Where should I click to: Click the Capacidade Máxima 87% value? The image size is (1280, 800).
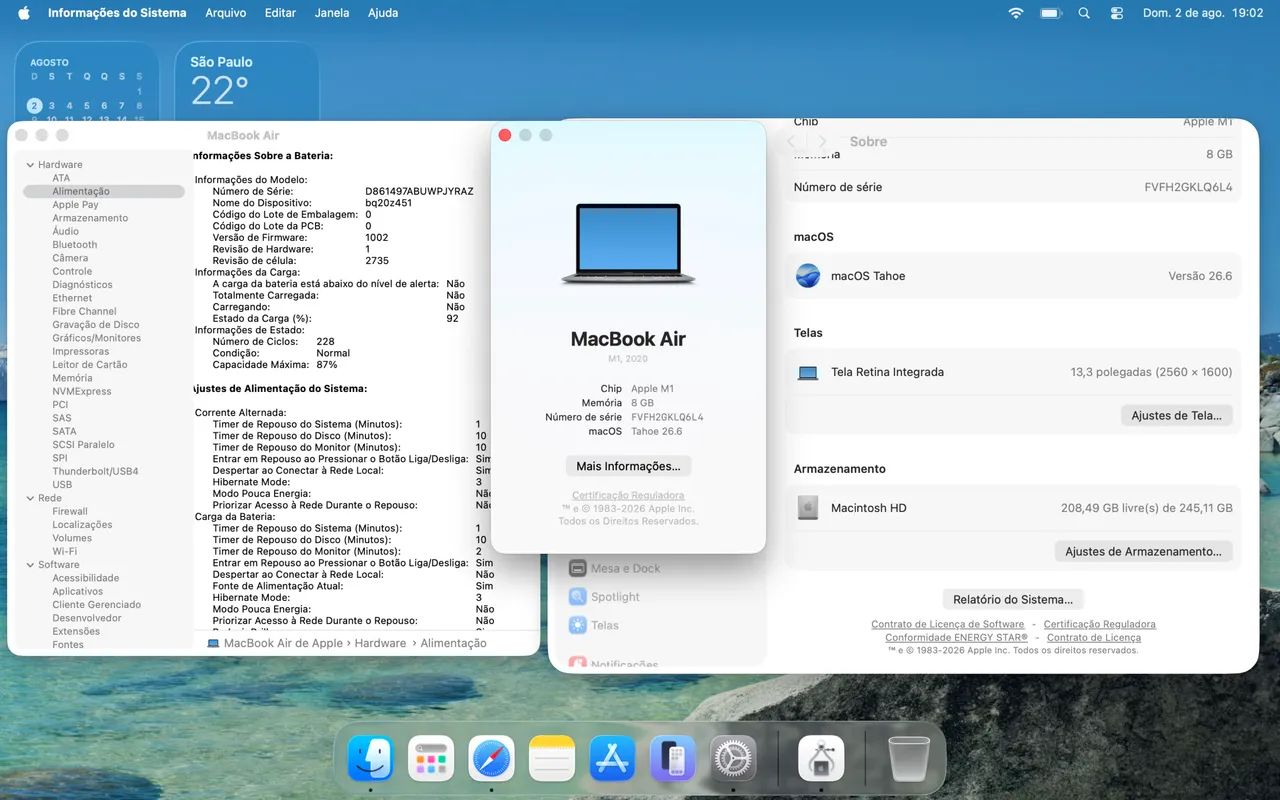pyautogui.click(x=325, y=365)
